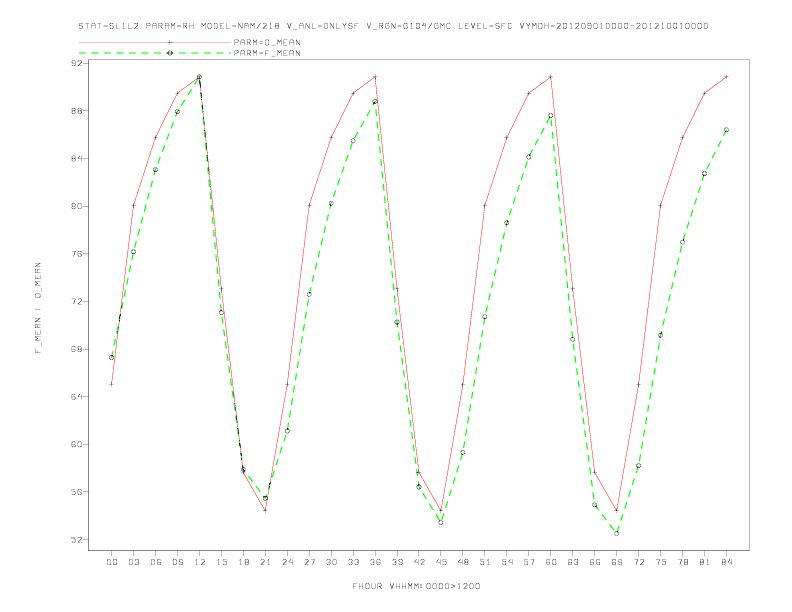
Task: Click MODEL=NAM/218 in the chart title
Action: click(x=240, y=26)
